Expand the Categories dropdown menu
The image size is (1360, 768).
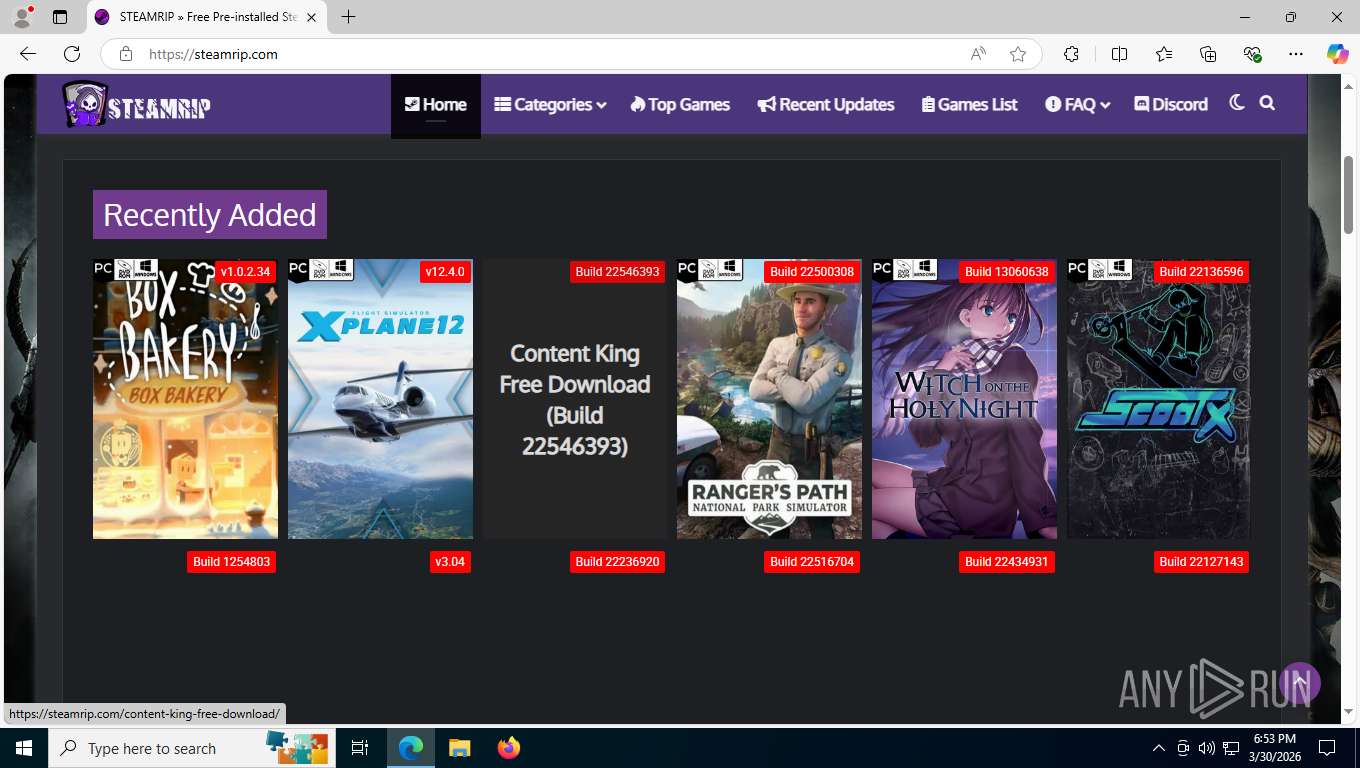(x=550, y=105)
